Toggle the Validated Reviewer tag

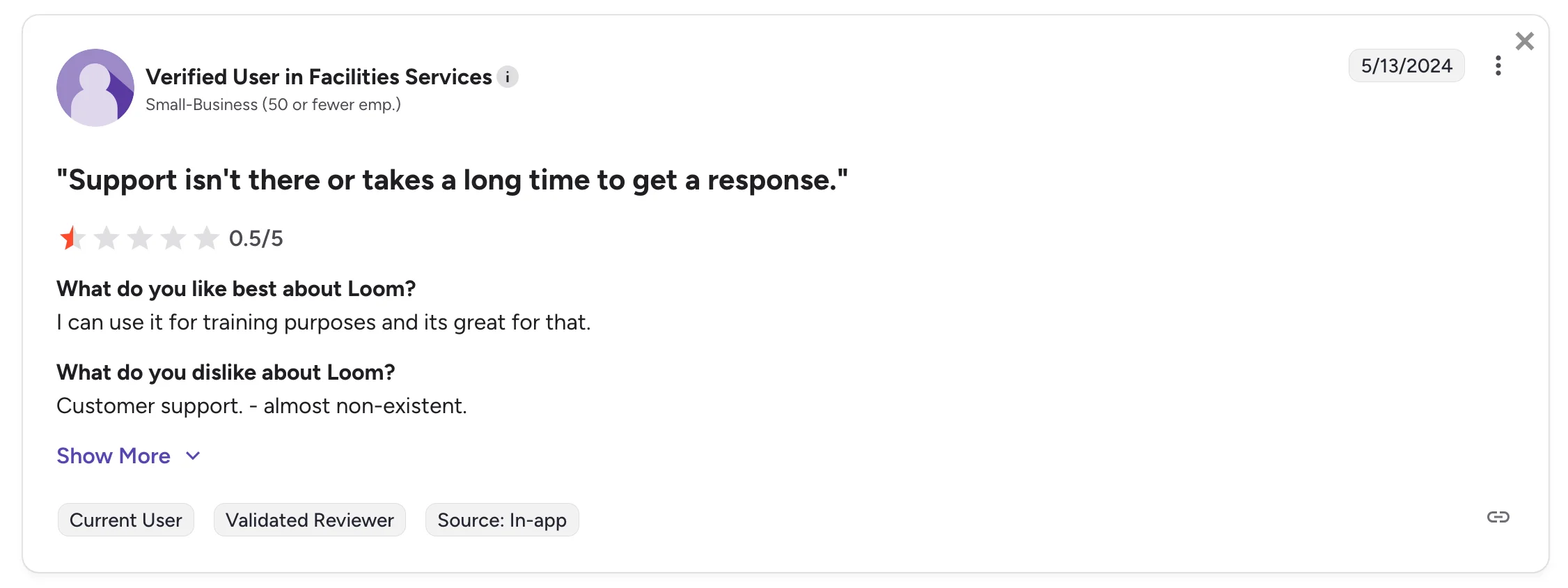point(309,520)
